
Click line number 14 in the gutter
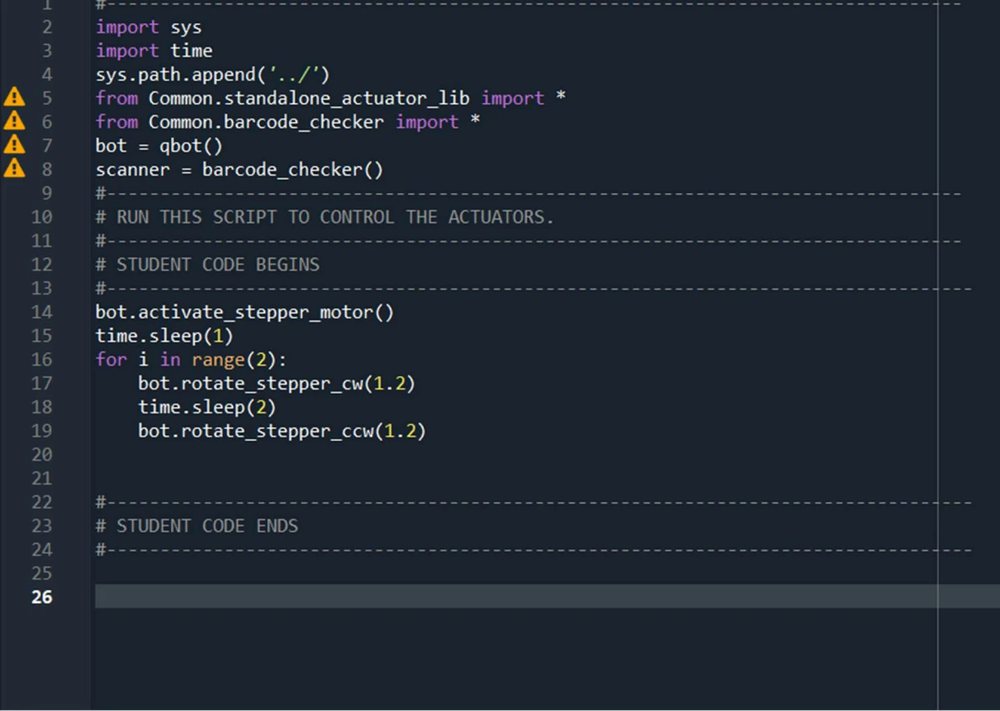(41, 312)
